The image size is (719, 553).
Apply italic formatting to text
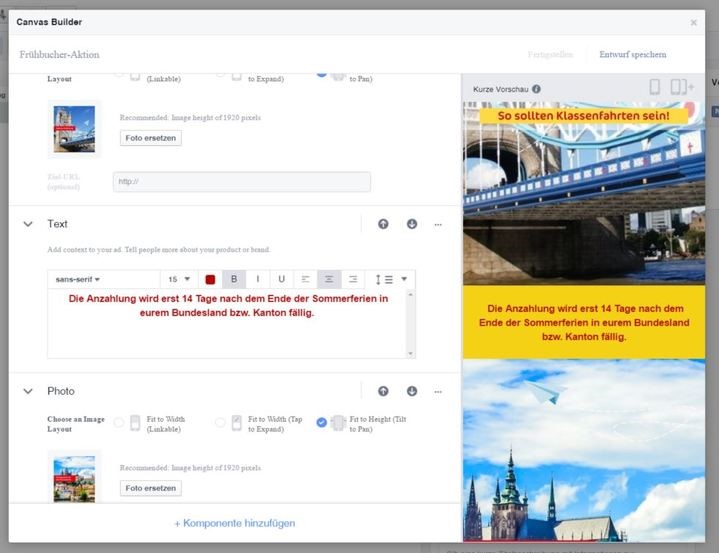258,280
